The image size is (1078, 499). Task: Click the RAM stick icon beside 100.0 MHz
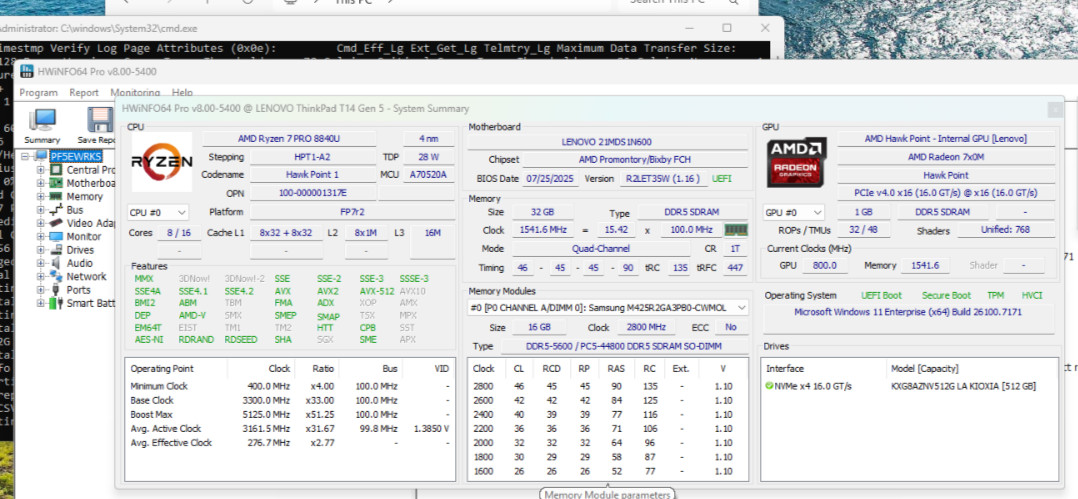(736, 230)
